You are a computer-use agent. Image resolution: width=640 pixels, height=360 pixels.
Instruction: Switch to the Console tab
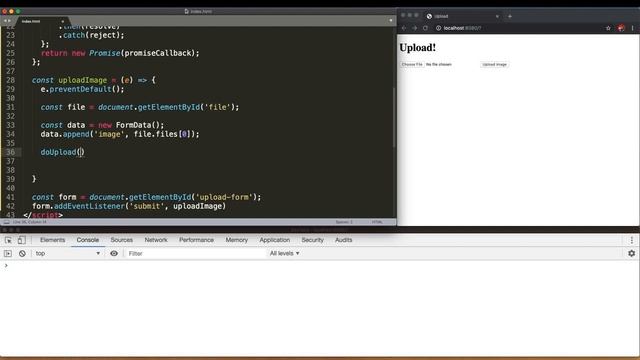click(88, 240)
